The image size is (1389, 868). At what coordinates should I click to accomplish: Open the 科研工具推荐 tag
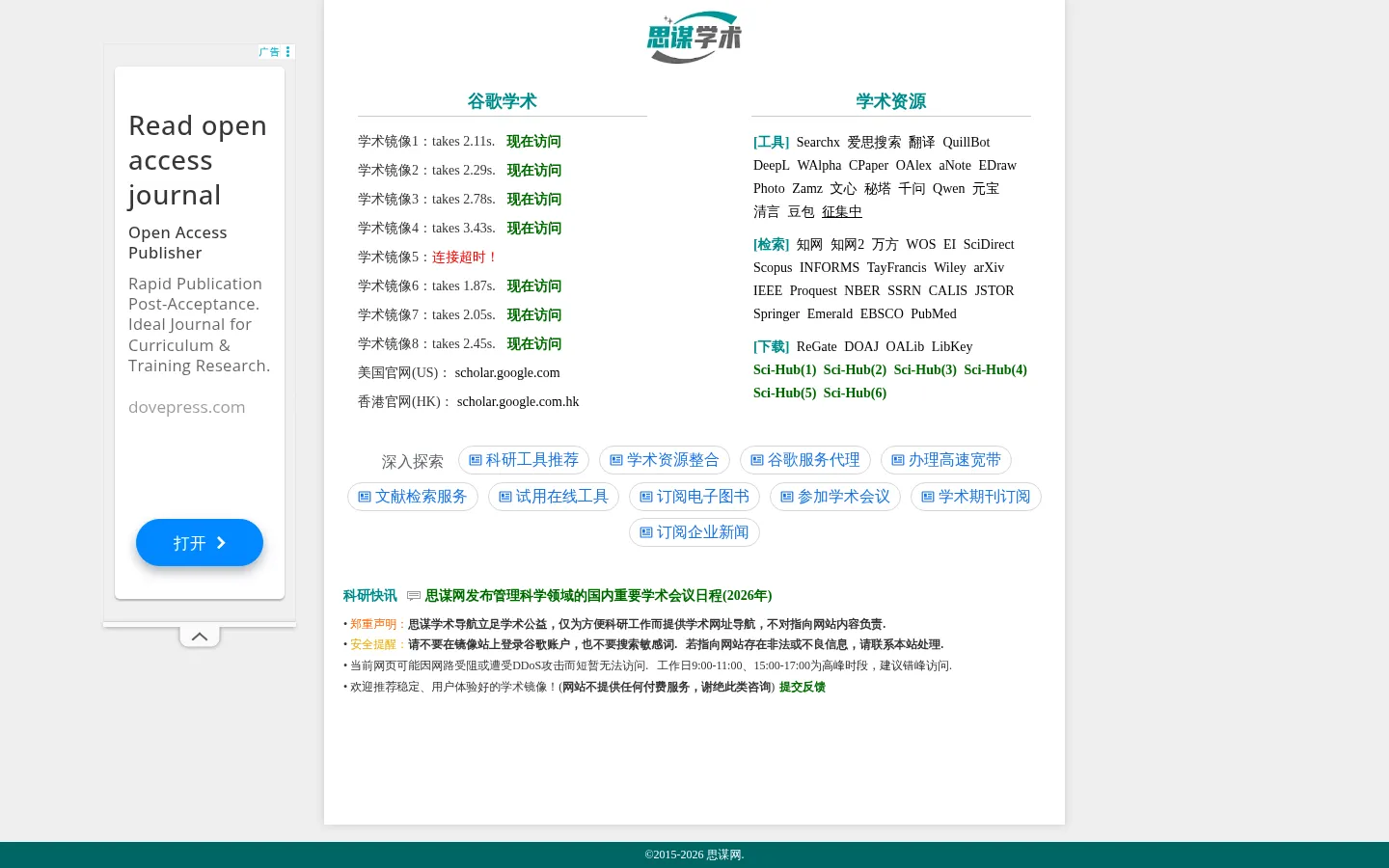click(524, 460)
